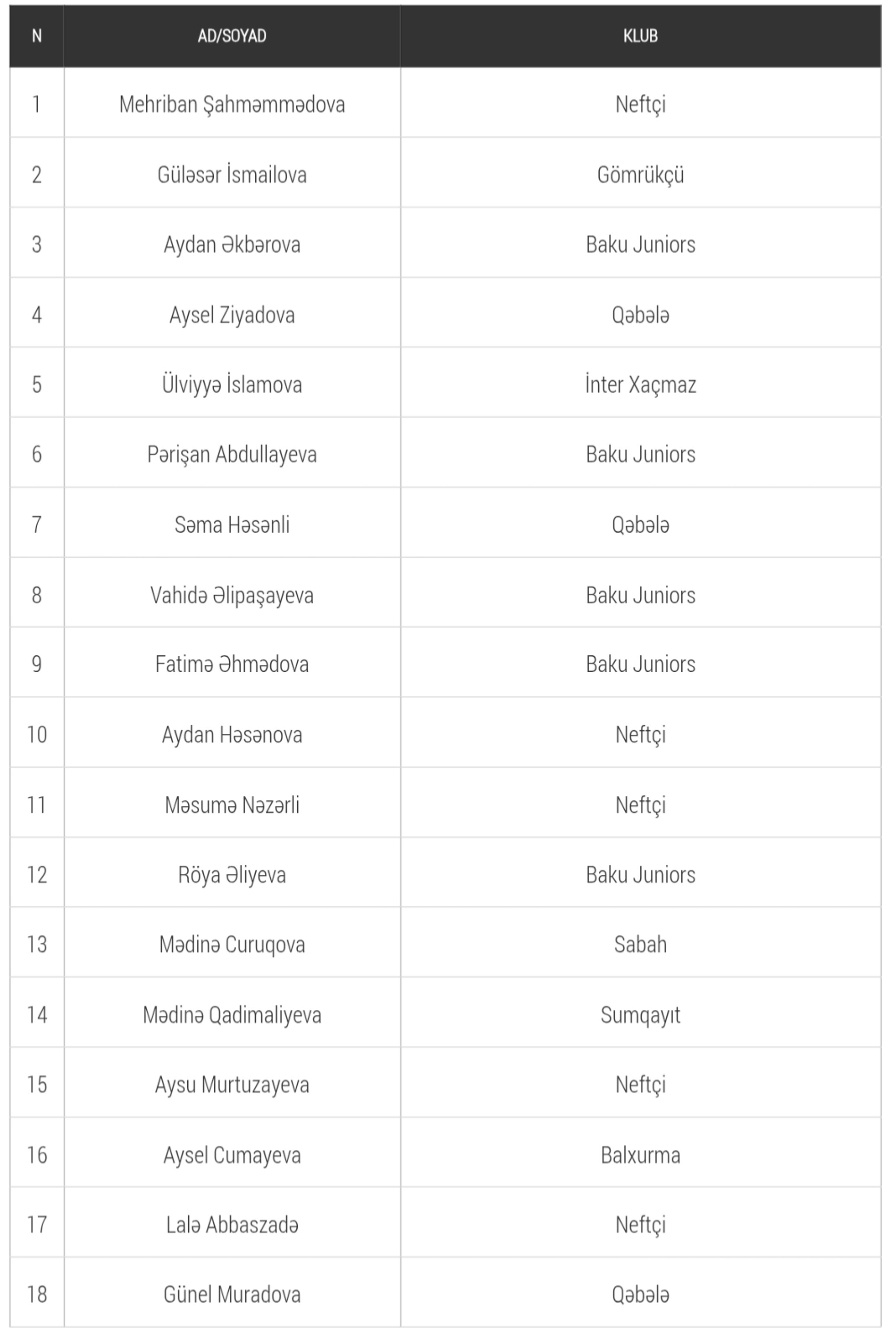896x1329 pixels.
Task: Click the N column header
Action: coord(37,36)
